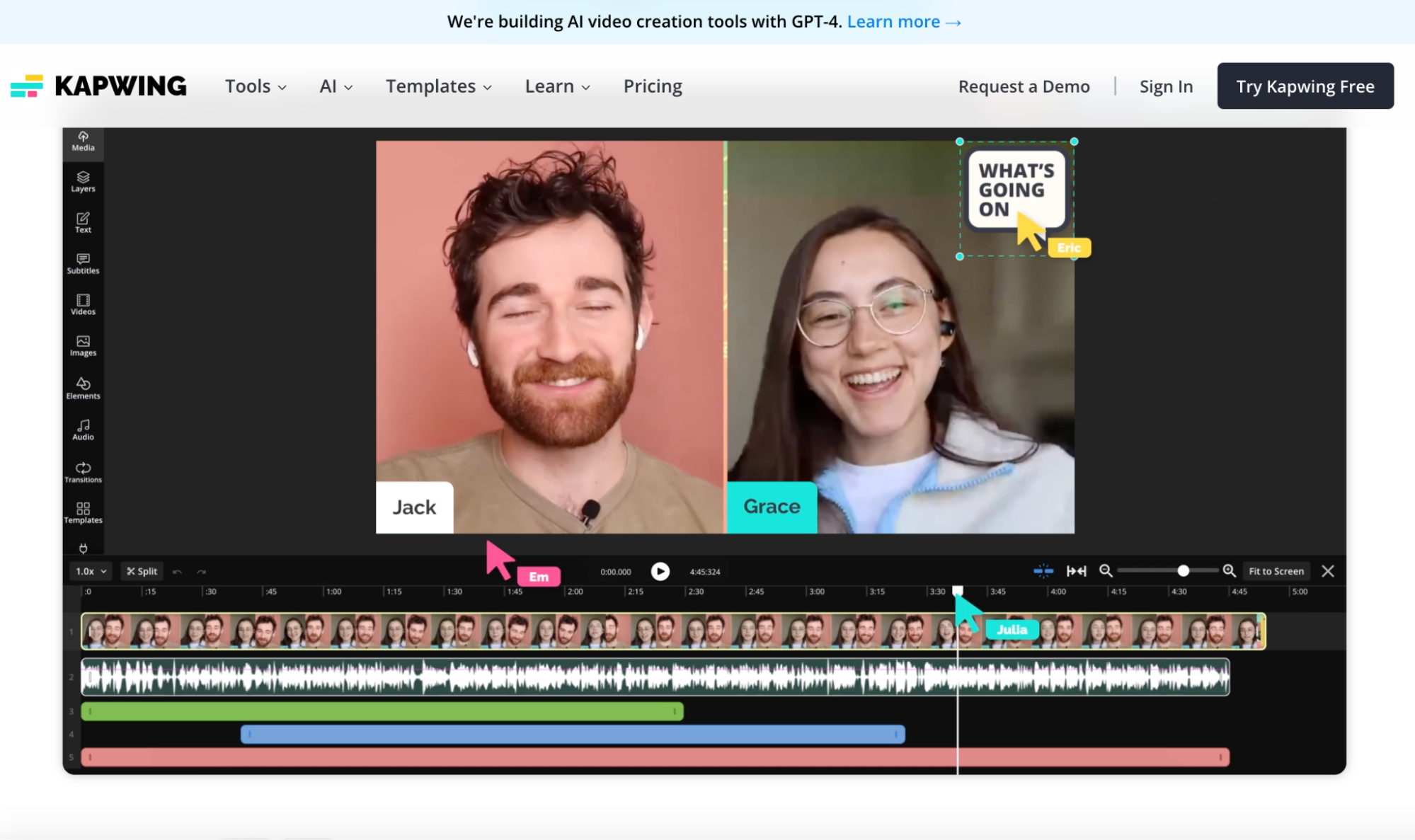Click the fit-clips arrows icon
Screen dimensions: 1415x840
tap(1076, 571)
